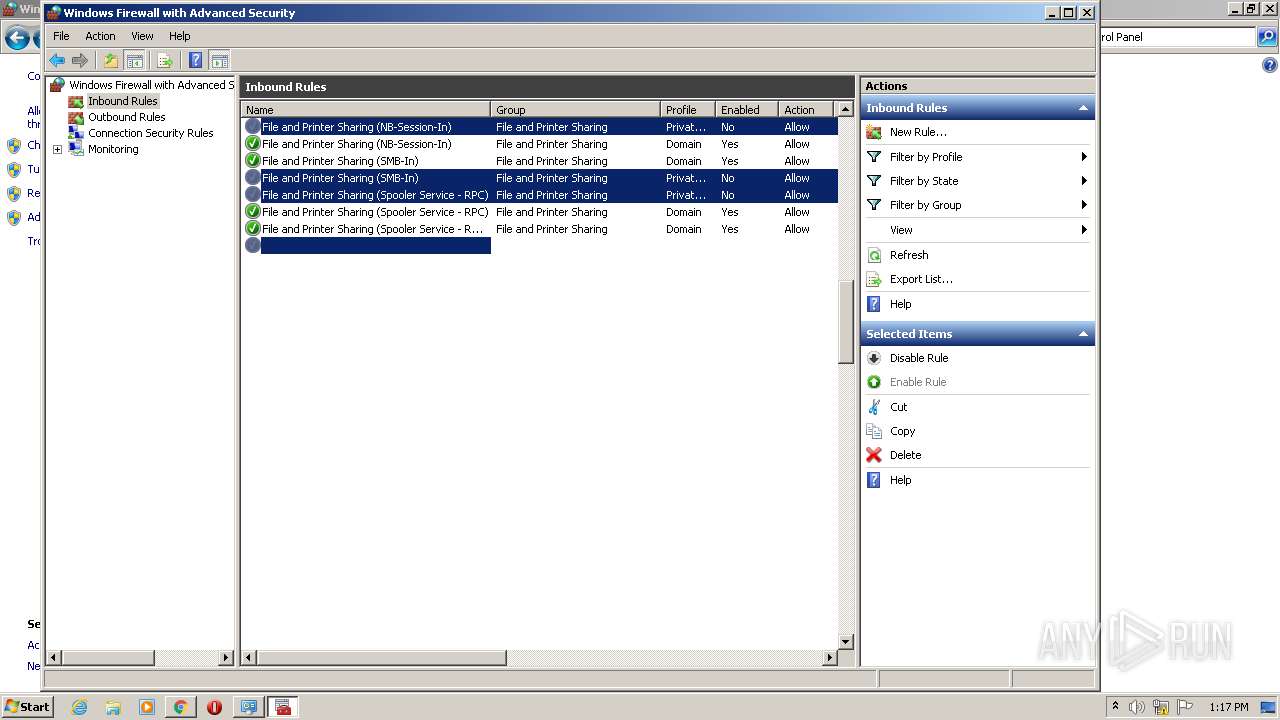Open the Action menu
This screenshot has height=720, width=1280.
click(100, 36)
